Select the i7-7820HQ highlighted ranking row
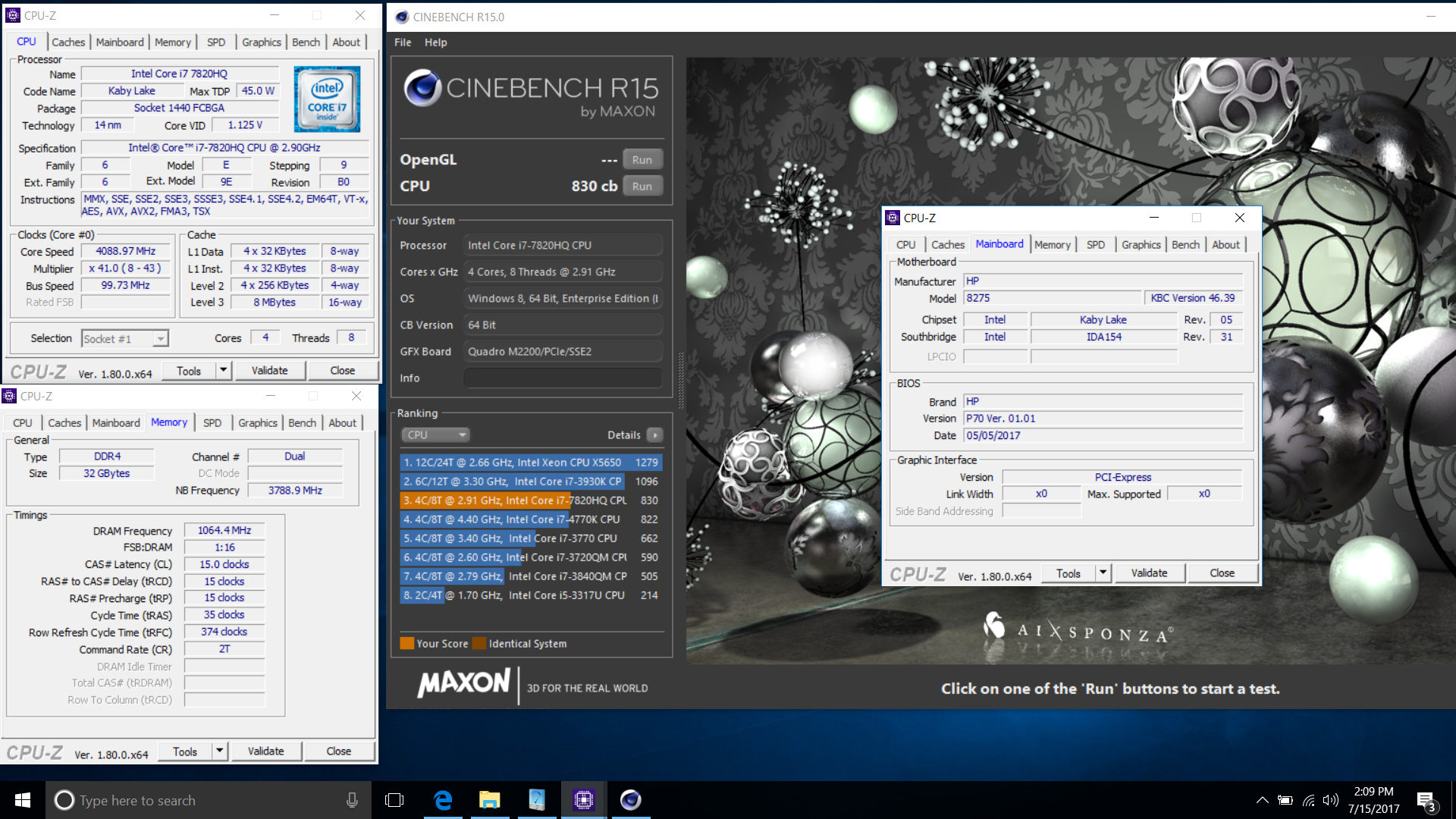1456x819 pixels. click(531, 500)
